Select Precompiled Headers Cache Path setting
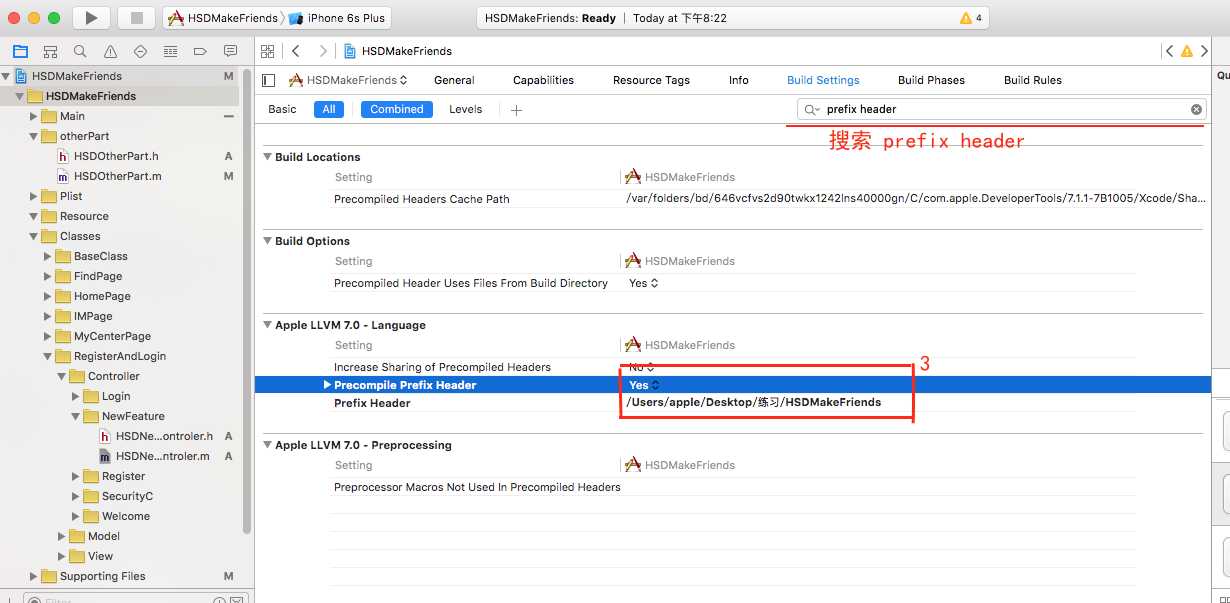 421,199
